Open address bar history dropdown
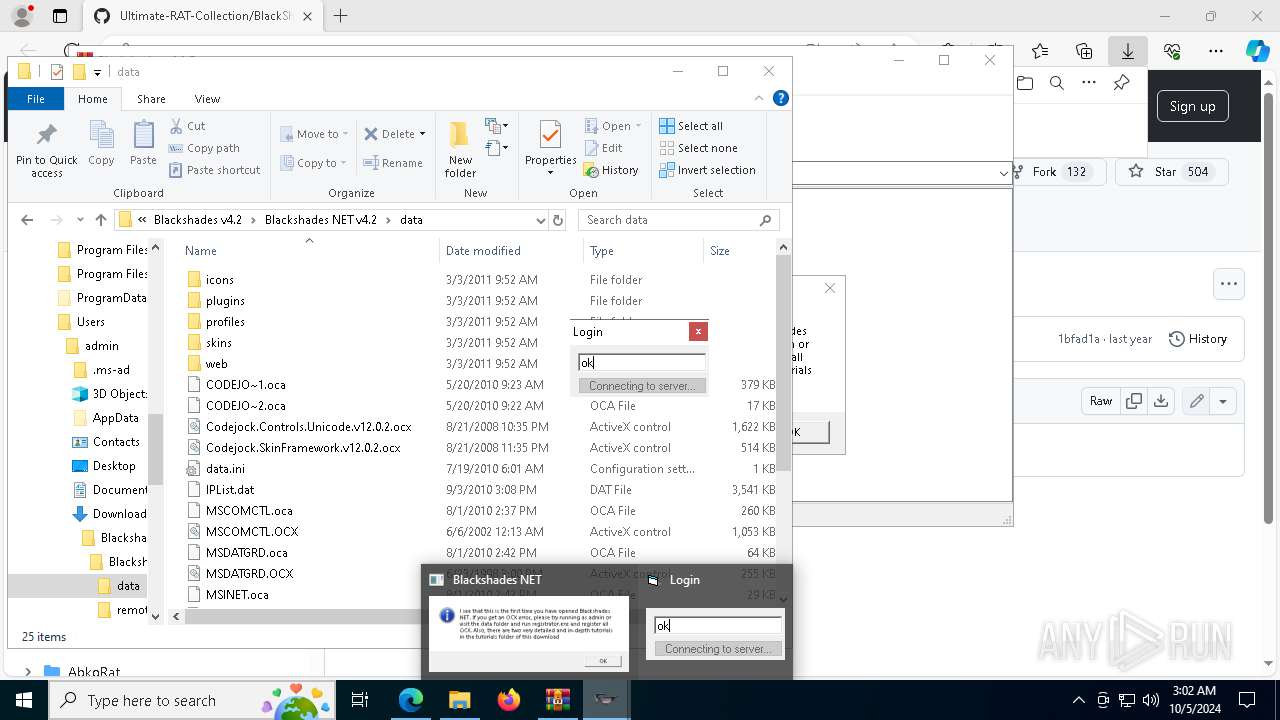 540,220
